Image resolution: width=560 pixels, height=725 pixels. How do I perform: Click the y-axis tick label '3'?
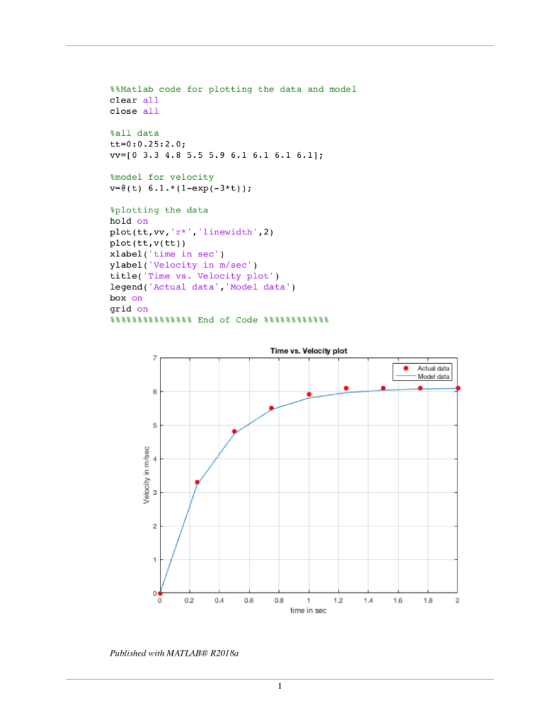pos(155,492)
